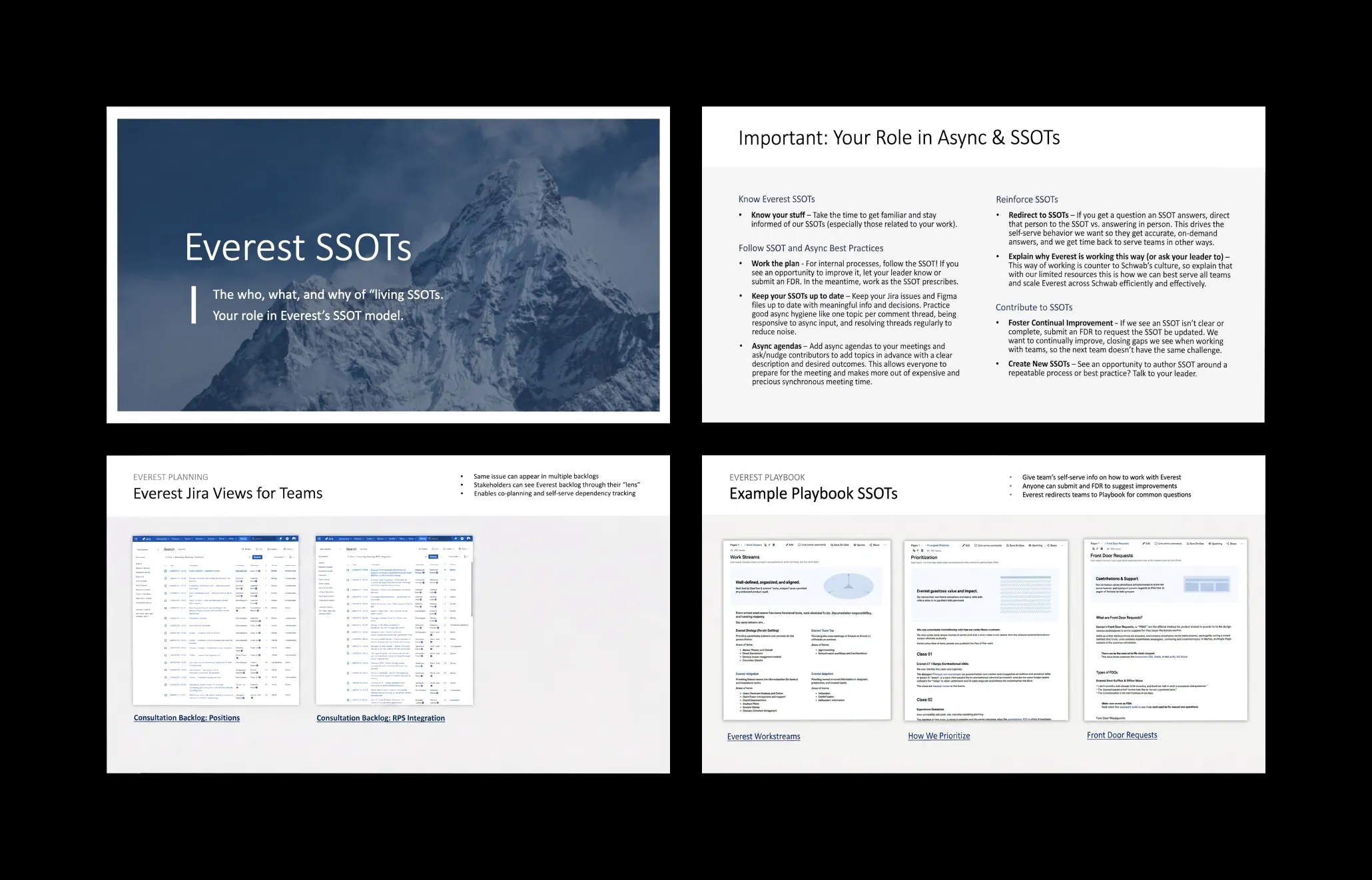The width and height of the screenshot is (1372, 880).
Task: Select the Prioritization page thumbnail
Action: (x=986, y=630)
